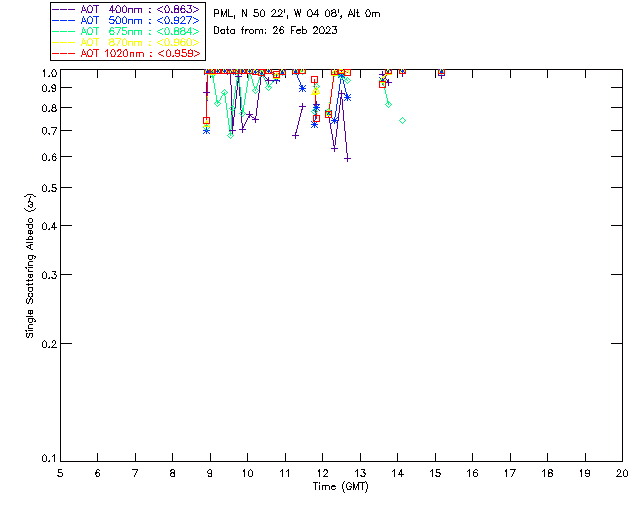Click the purple AOT 400nm legend entry

(x=127, y=9)
